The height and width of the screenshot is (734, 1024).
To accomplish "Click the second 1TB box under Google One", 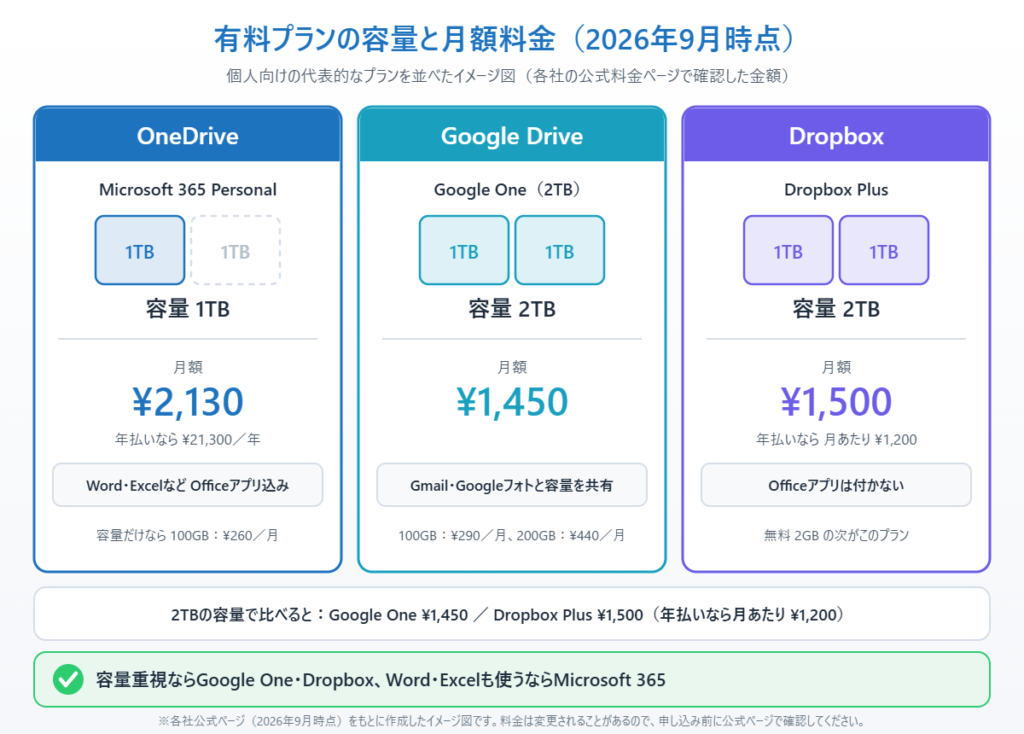I will pyautogui.click(x=560, y=251).
